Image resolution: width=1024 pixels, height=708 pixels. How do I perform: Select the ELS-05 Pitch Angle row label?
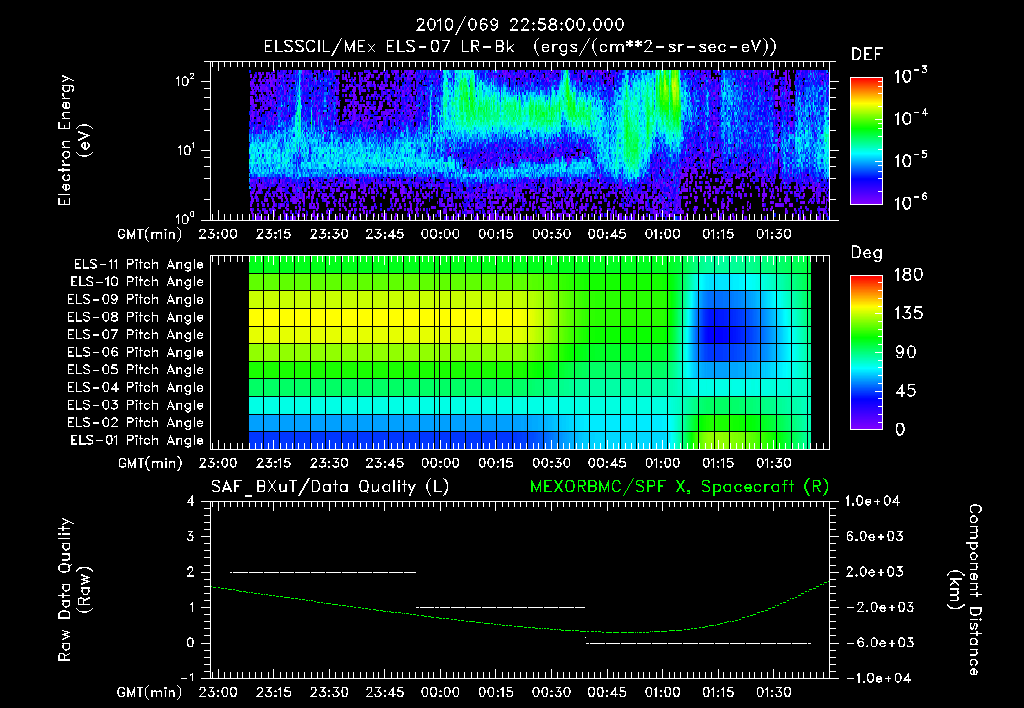[x=136, y=370]
